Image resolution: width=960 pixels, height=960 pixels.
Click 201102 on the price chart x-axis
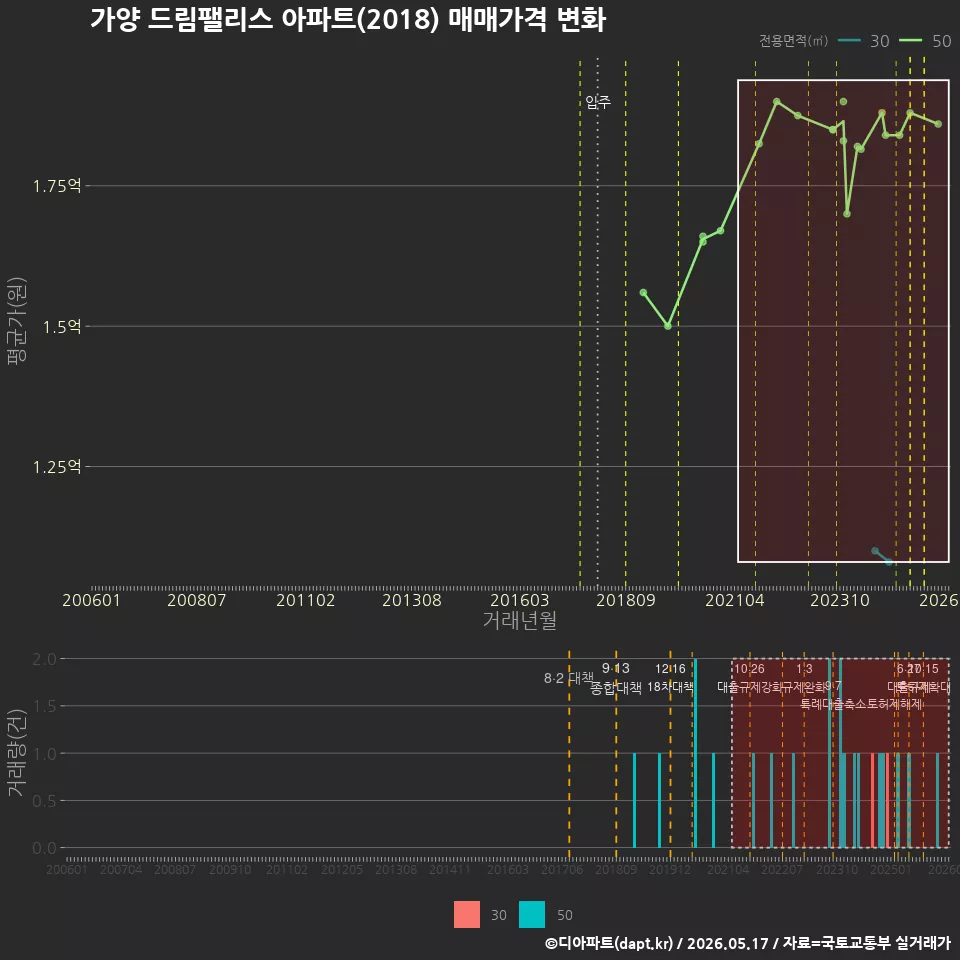306,600
